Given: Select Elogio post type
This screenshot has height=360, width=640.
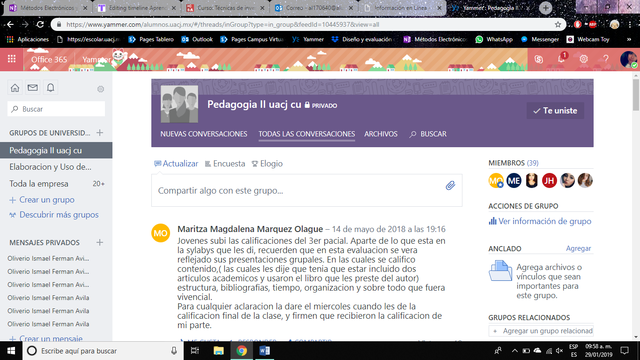Looking at the screenshot, I should [x=267, y=164].
